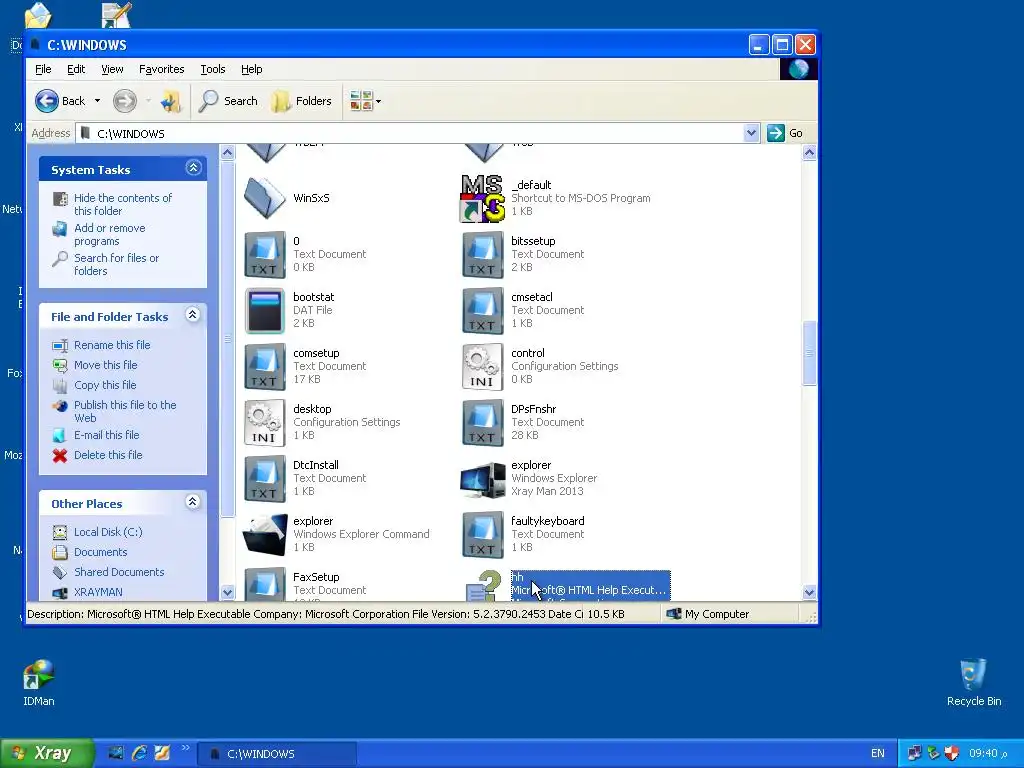Open the Edit menu
The height and width of the screenshot is (768, 1024).
[76, 69]
